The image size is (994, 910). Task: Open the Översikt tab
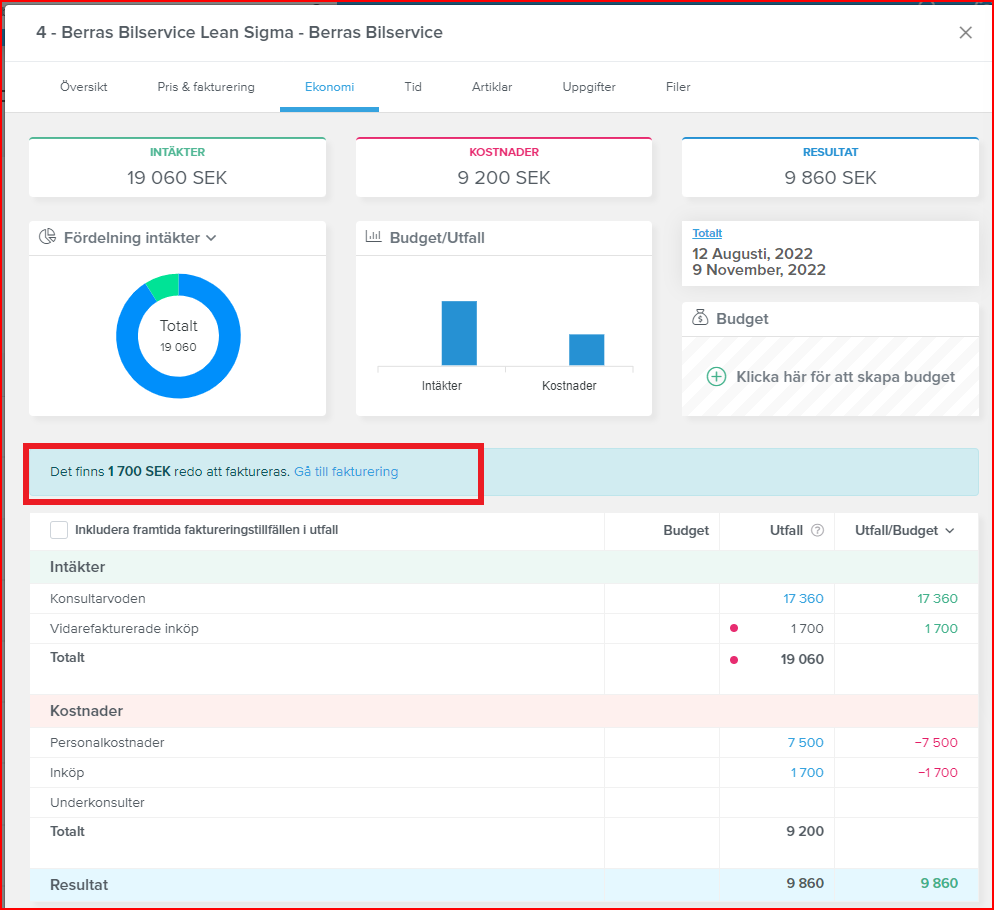click(x=84, y=87)
